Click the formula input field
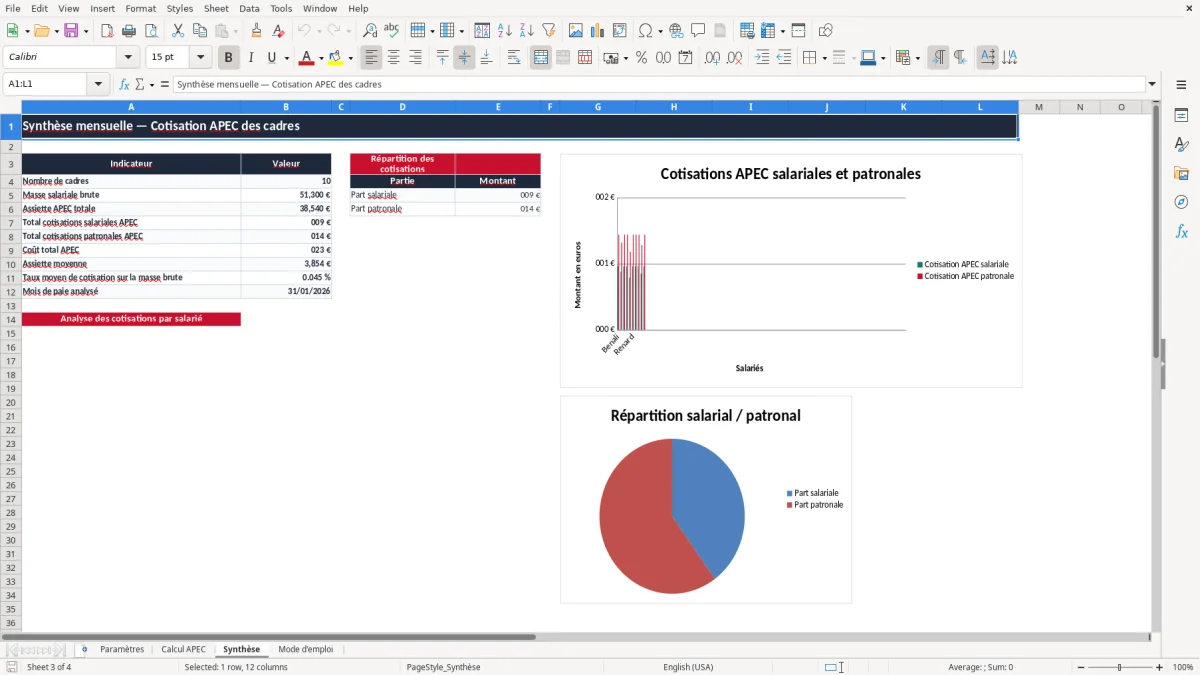The height and width of the screenshot is (675, 1200). (x=658, y=85)
